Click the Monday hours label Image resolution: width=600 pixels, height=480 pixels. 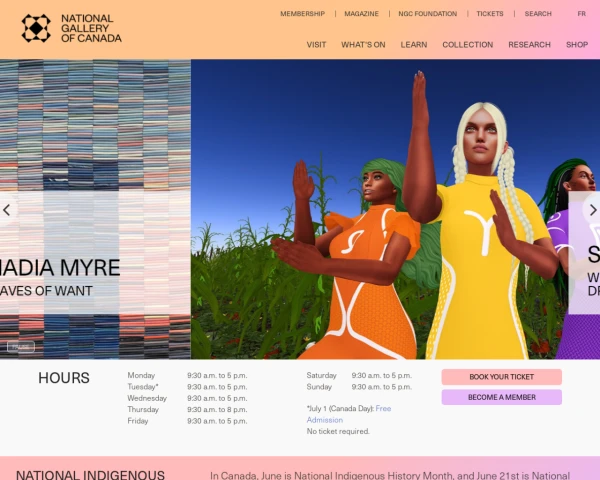pyautogui.click(x=141, y=375)
